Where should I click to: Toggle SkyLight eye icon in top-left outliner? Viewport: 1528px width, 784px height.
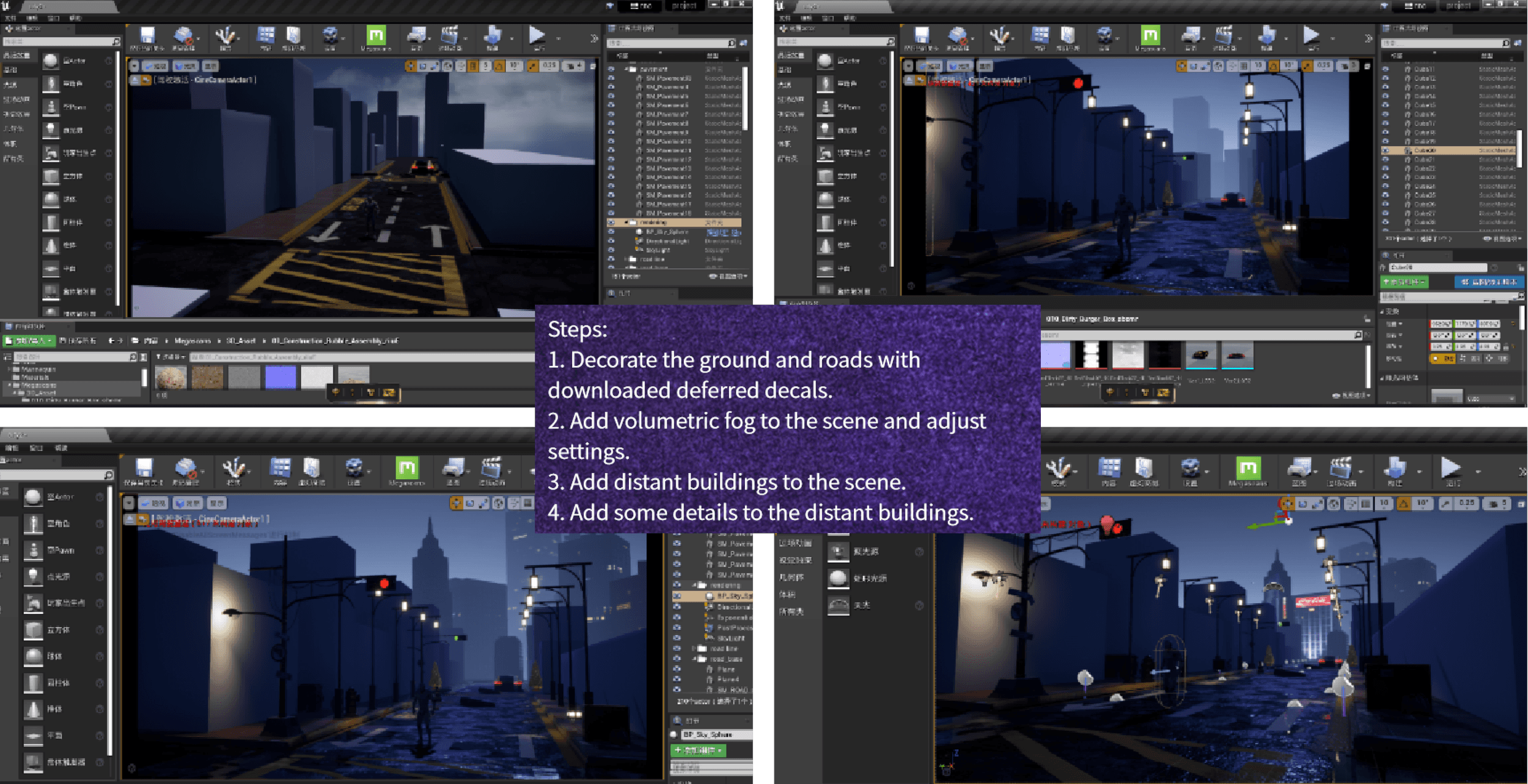pos(611,250)
